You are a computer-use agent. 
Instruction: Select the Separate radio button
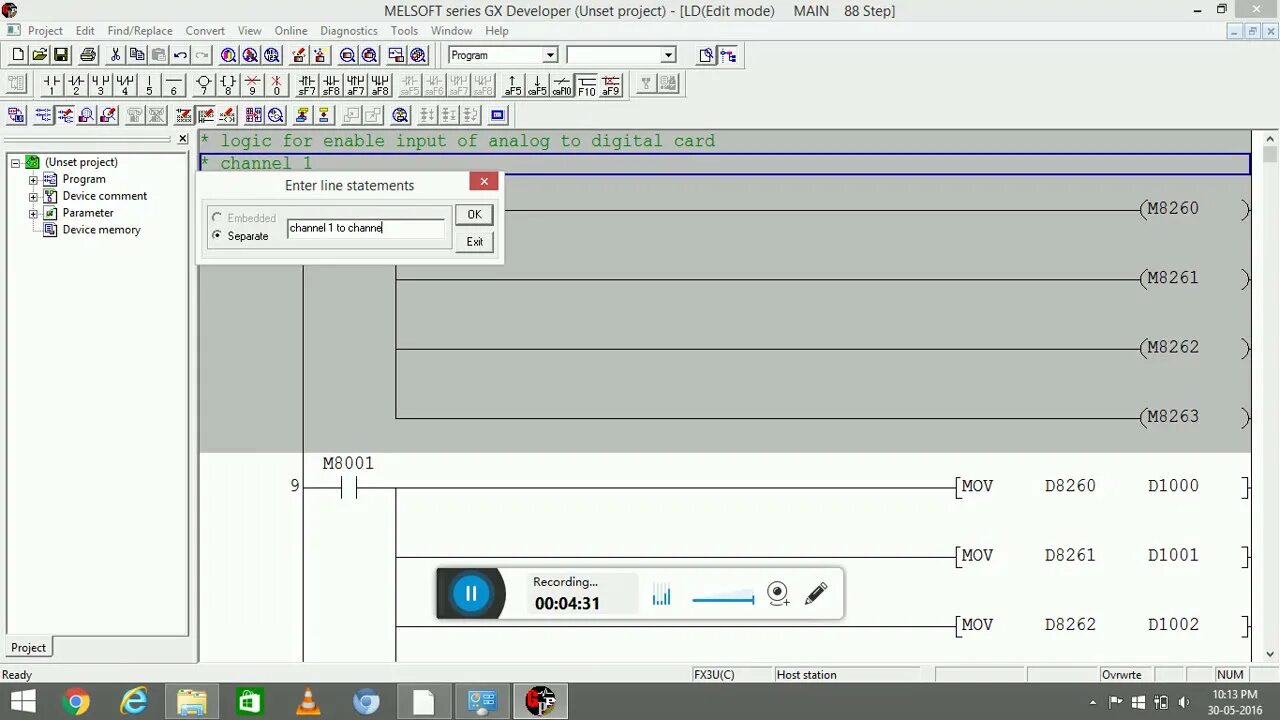pyautogui.click(x=217, y=236)
